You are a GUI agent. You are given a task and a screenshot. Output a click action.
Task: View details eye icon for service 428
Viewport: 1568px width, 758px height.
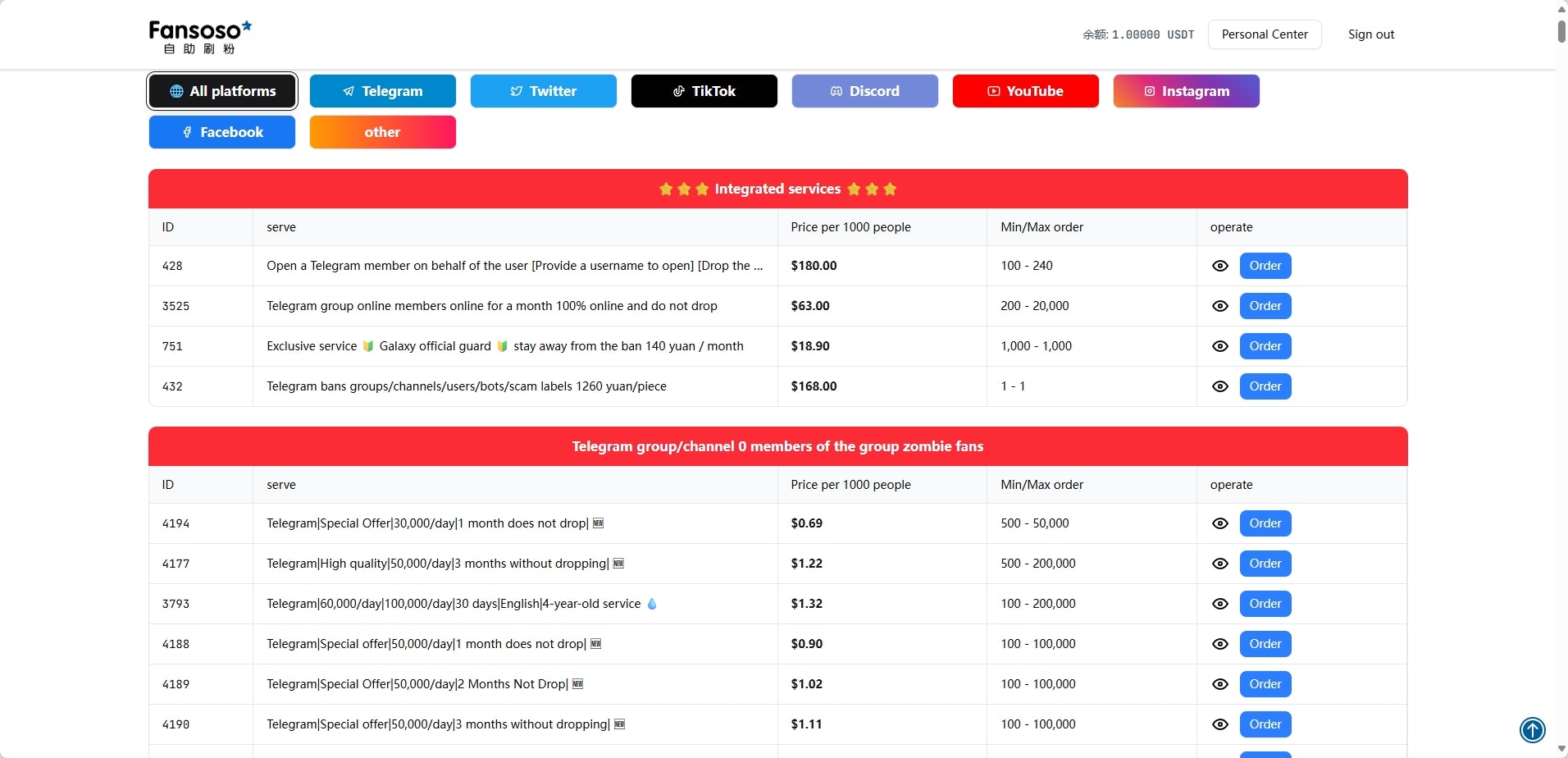point(1220,266)
